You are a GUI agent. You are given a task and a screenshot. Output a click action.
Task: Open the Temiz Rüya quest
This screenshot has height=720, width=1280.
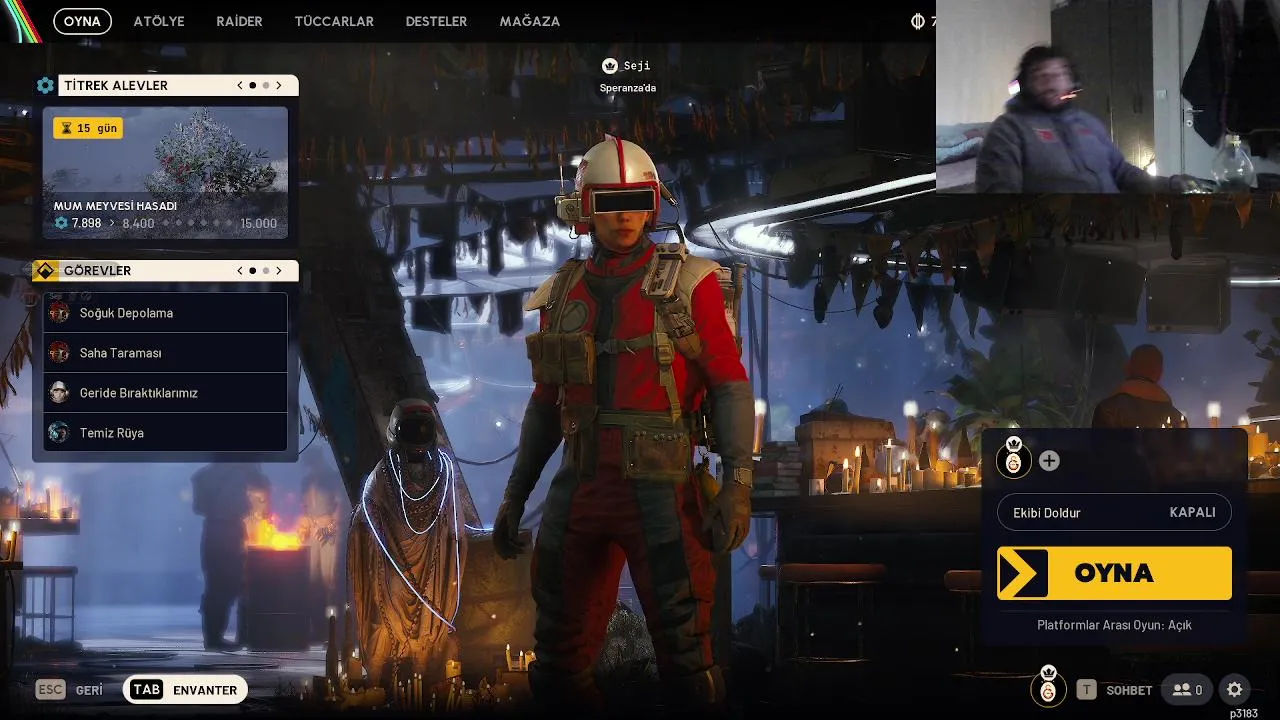165,433
